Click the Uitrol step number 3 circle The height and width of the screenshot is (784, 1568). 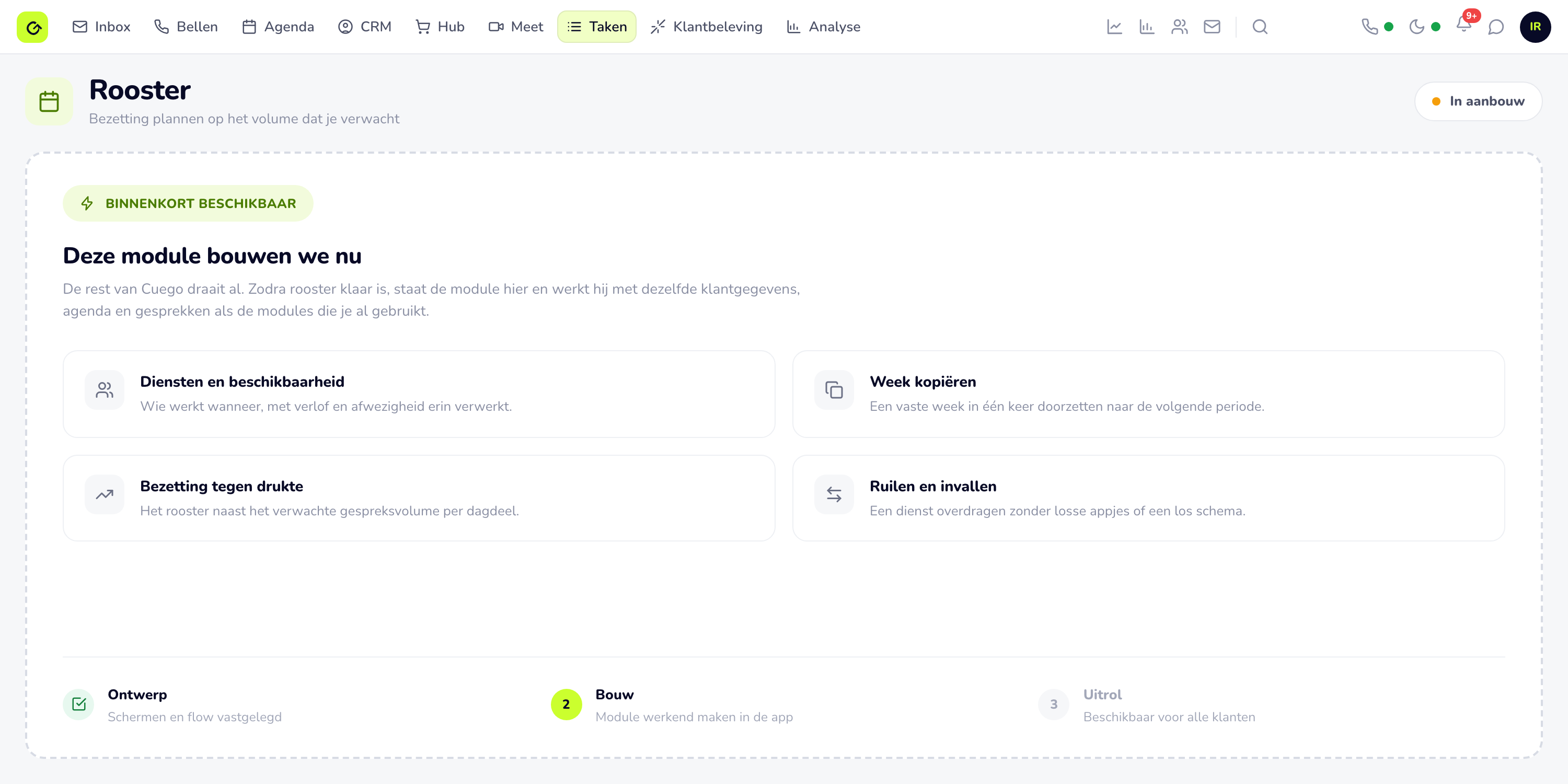pos(1054,704)
